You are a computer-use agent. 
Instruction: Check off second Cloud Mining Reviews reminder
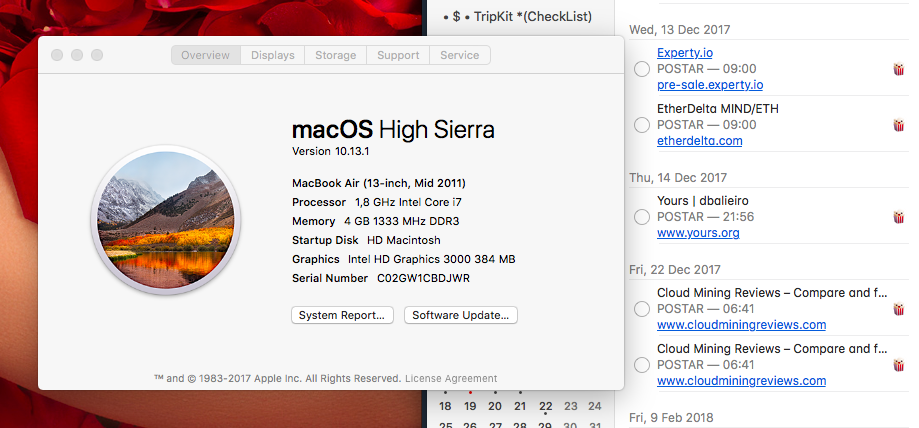click(642, 365)
